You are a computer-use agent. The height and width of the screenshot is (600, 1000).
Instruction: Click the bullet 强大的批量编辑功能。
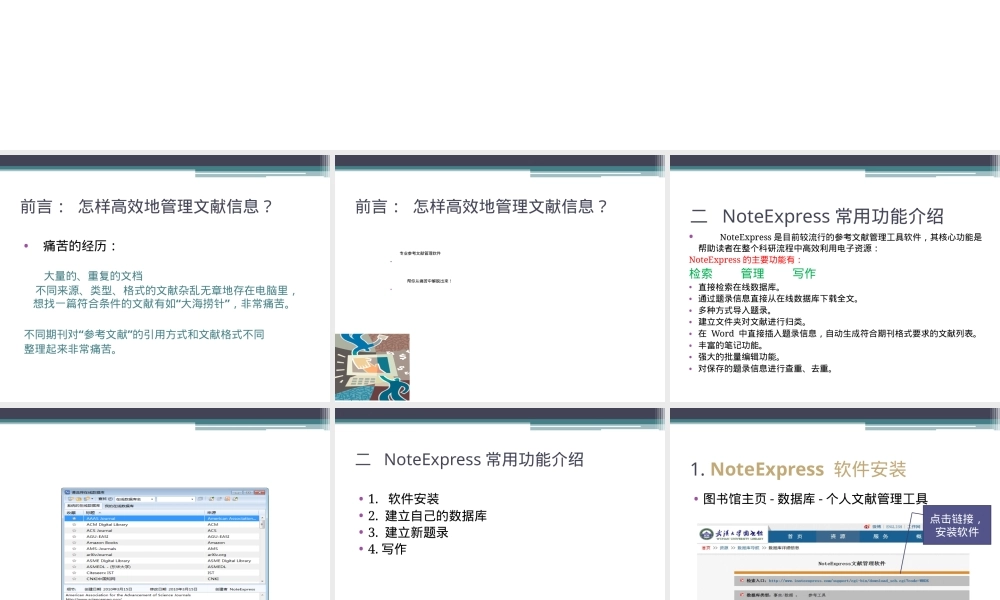(x=739, y=357)
